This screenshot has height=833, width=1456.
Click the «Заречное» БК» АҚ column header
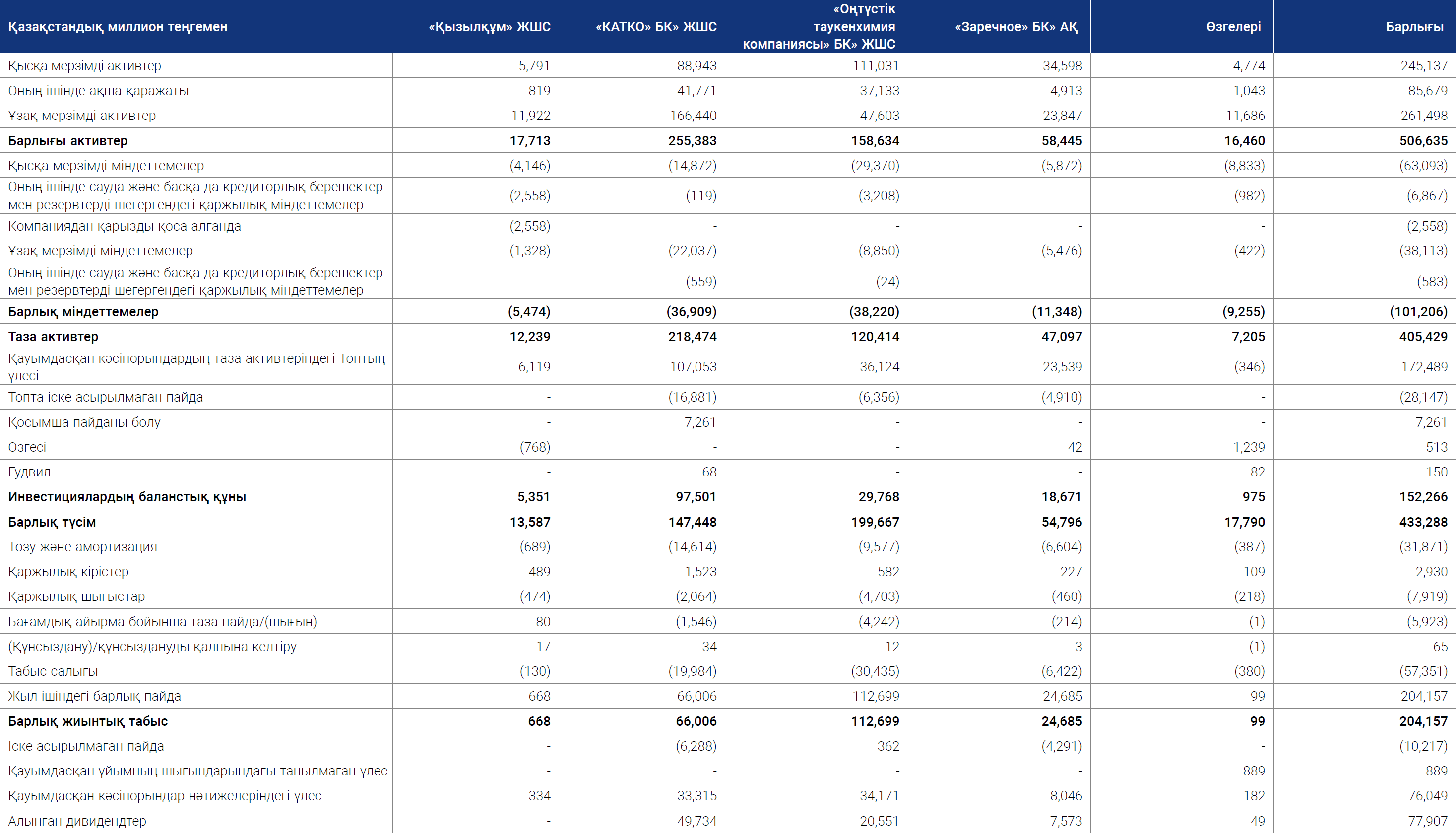(1016, 27)
